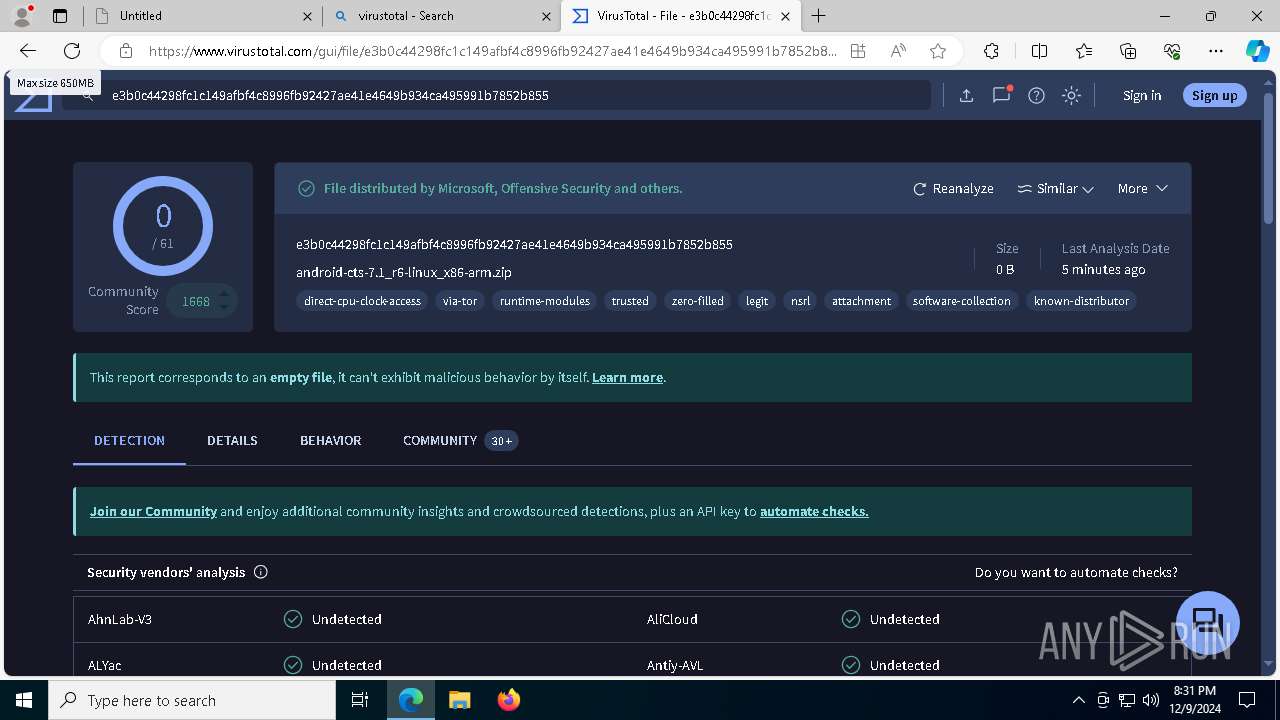Click the search magnifier icon in VirusTotal bar
The height and width of the screenshot is (720, 1280).
(x=88, y=95)
